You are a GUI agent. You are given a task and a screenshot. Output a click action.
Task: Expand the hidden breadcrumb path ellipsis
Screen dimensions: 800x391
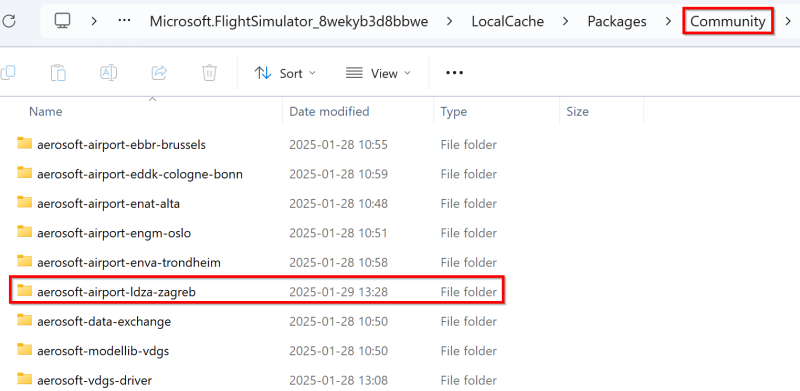tap(124, 21)
